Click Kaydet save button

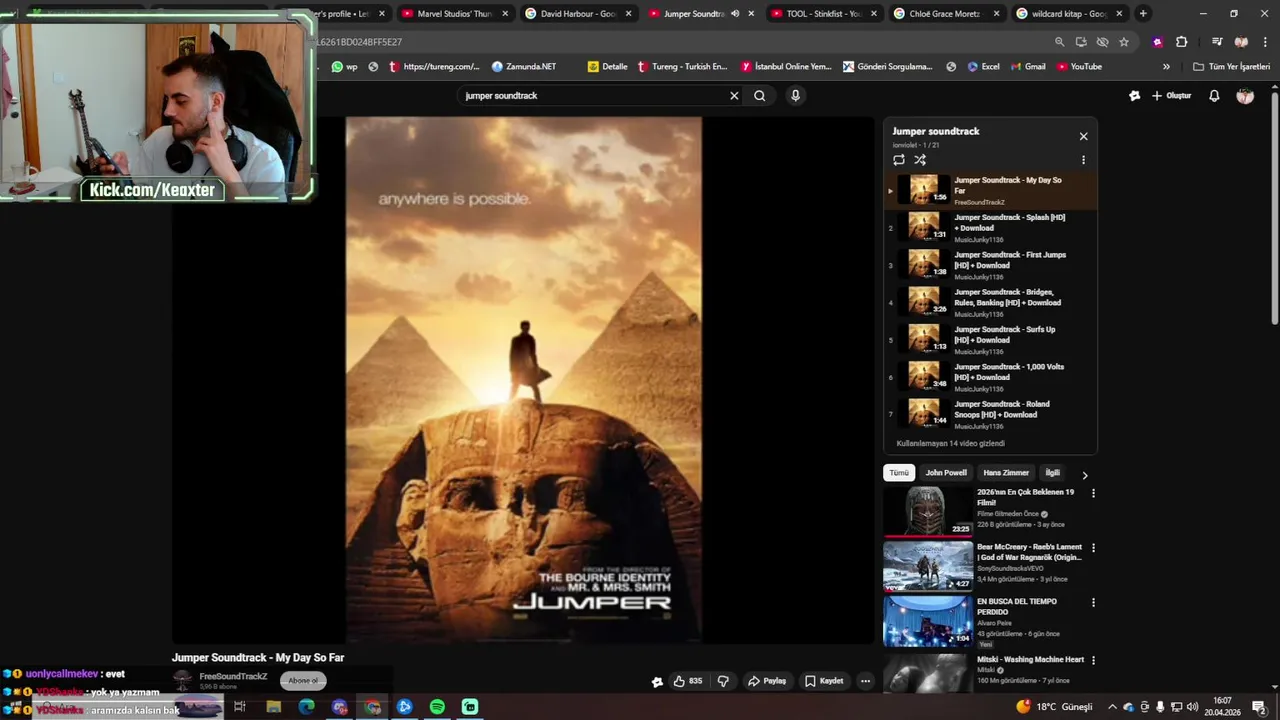824,681
